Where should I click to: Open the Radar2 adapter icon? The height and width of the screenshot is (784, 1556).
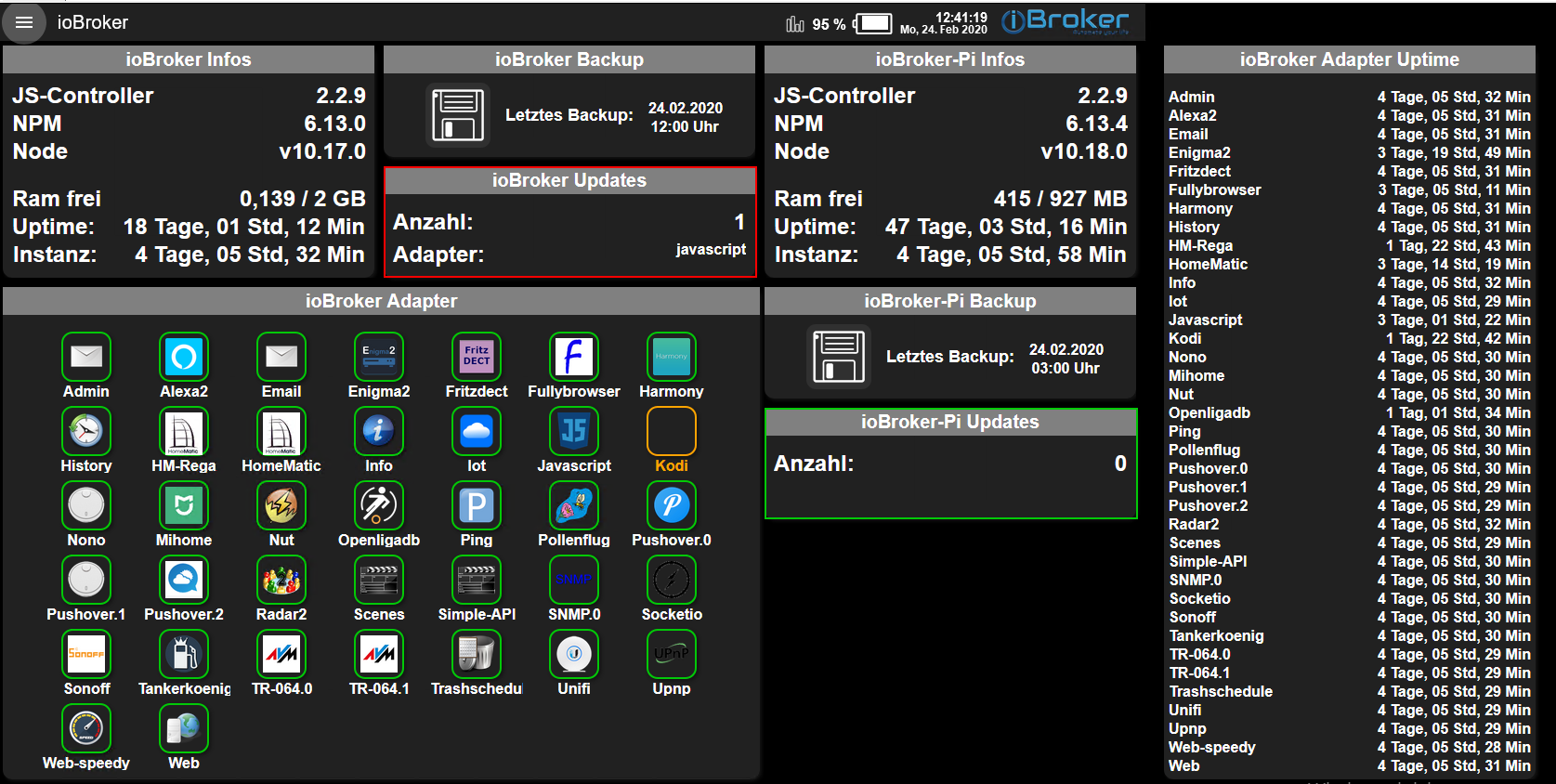[x=281, y=580]
